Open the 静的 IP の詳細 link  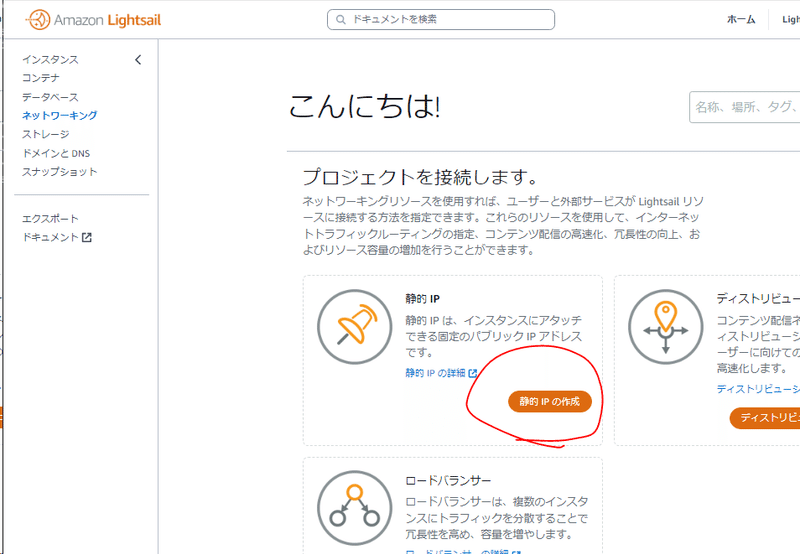pyautogui.click(x=435, y=373)
